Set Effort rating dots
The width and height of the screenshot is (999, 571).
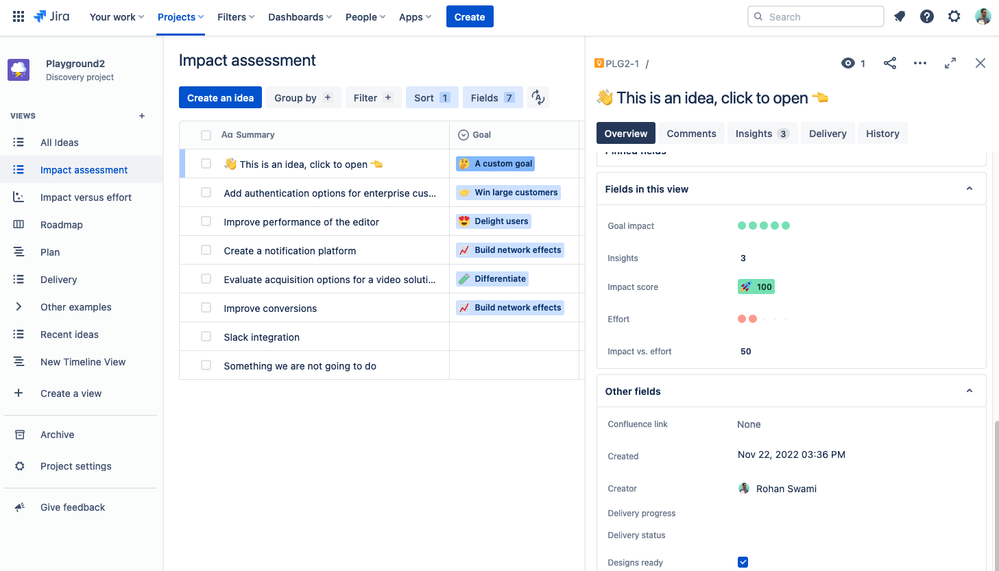click(x=763, y=319)
